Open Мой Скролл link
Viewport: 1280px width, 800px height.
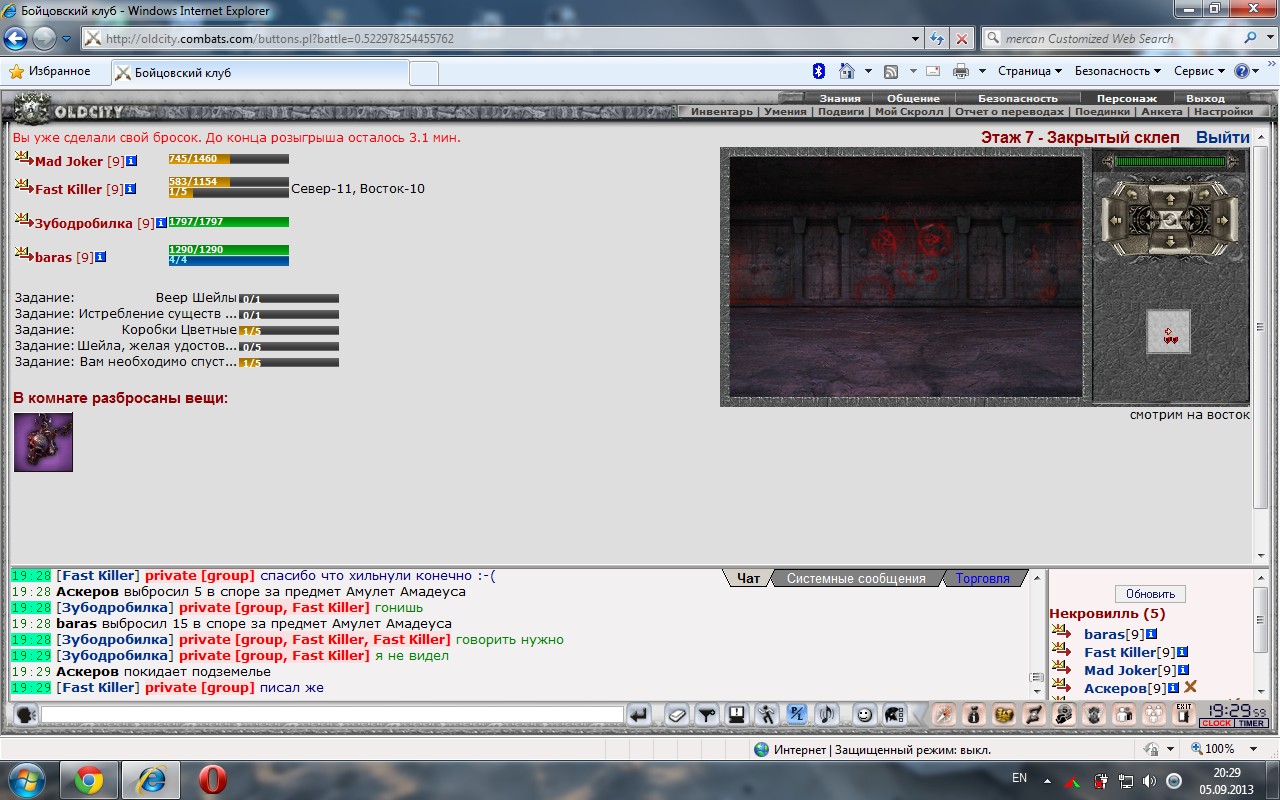click(909, 112)
